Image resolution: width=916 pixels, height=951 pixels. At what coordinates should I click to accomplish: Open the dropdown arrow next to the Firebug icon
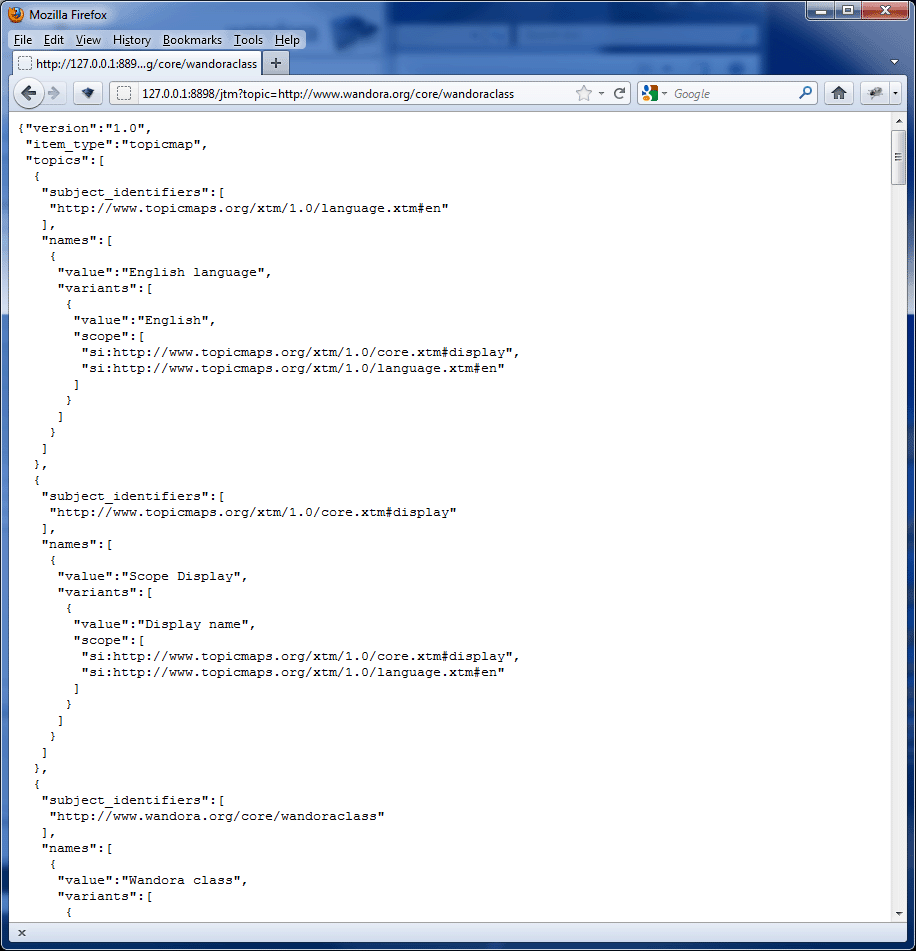tap(894, 93)
